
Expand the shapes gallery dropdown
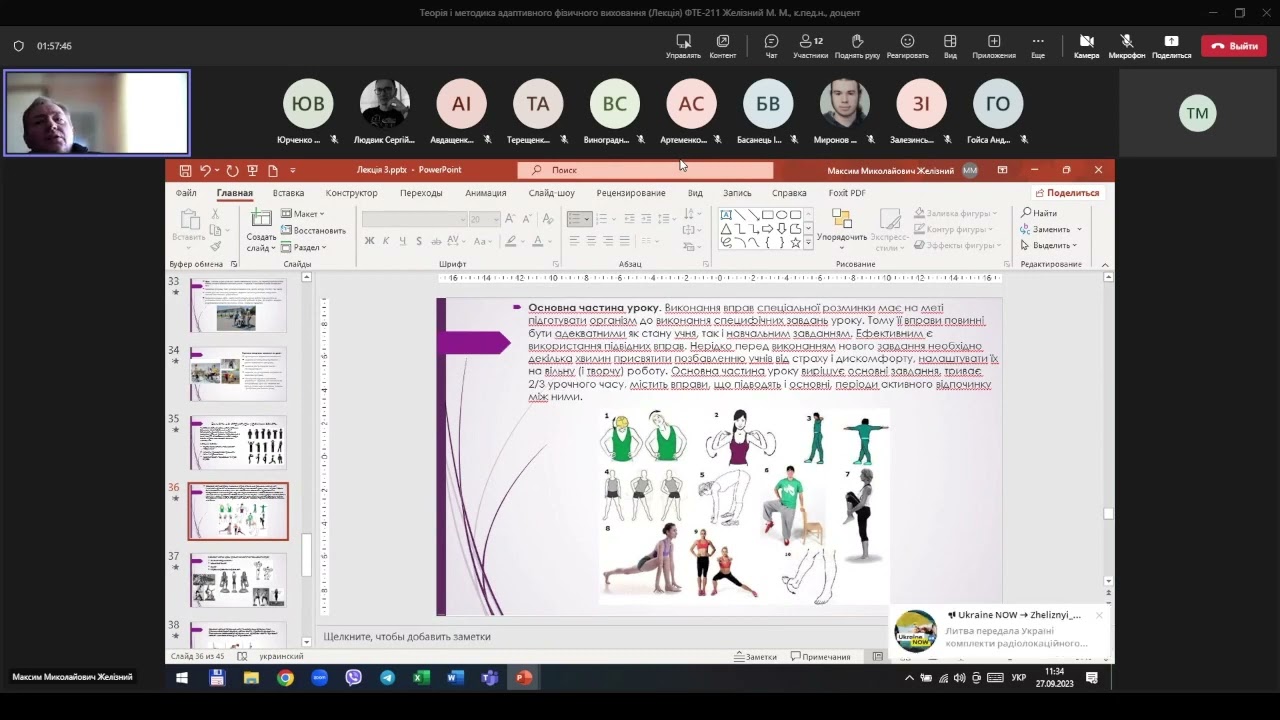point(808,243)
